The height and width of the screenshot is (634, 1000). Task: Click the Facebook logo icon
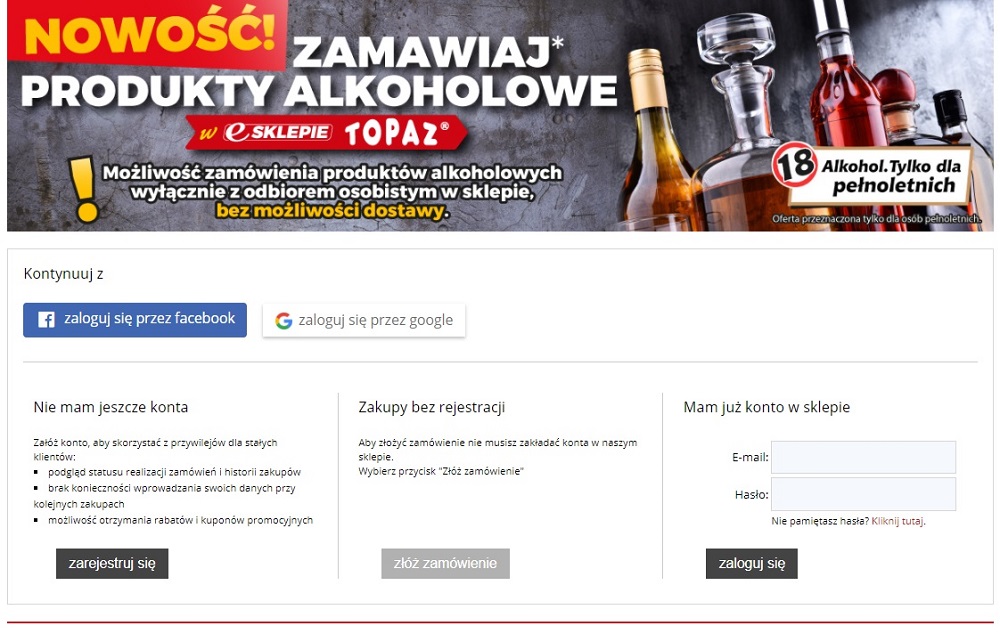[x=46, y=320]
